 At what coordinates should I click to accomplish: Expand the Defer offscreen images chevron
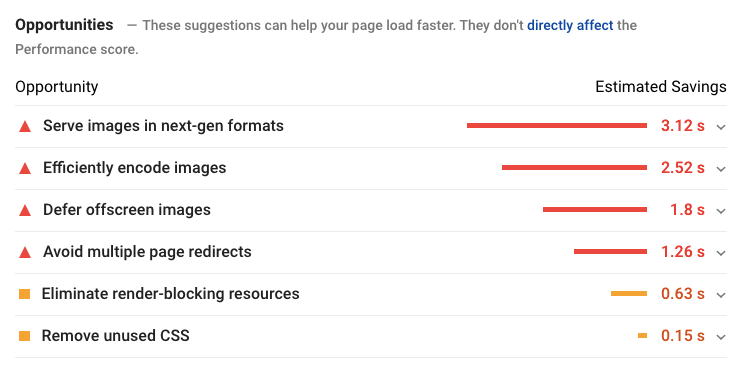click(721, 211)
